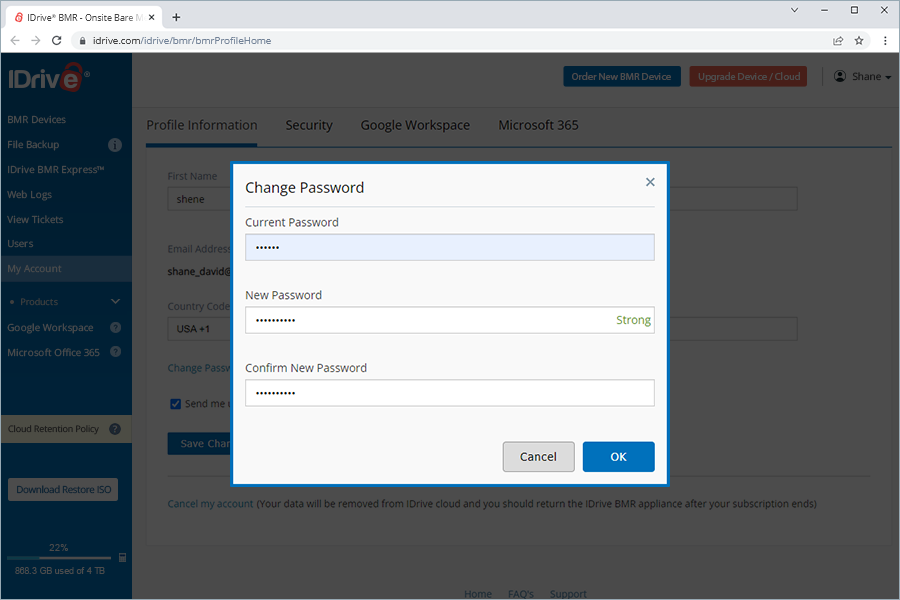Toggle the Send me updates checkbox
The image size is (900, 600).
tap(176, 404)
